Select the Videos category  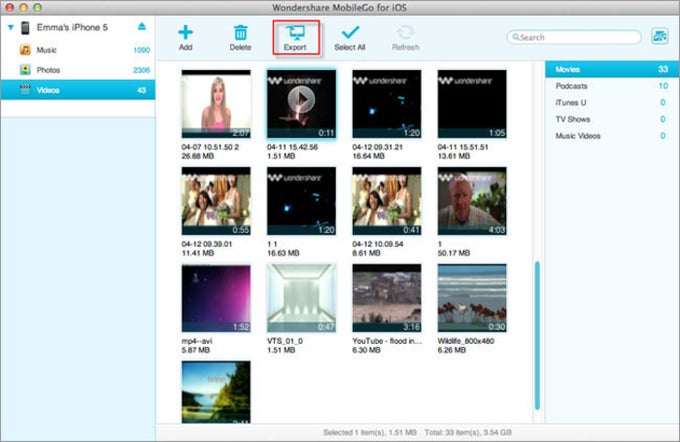click(x=78, y=90)
